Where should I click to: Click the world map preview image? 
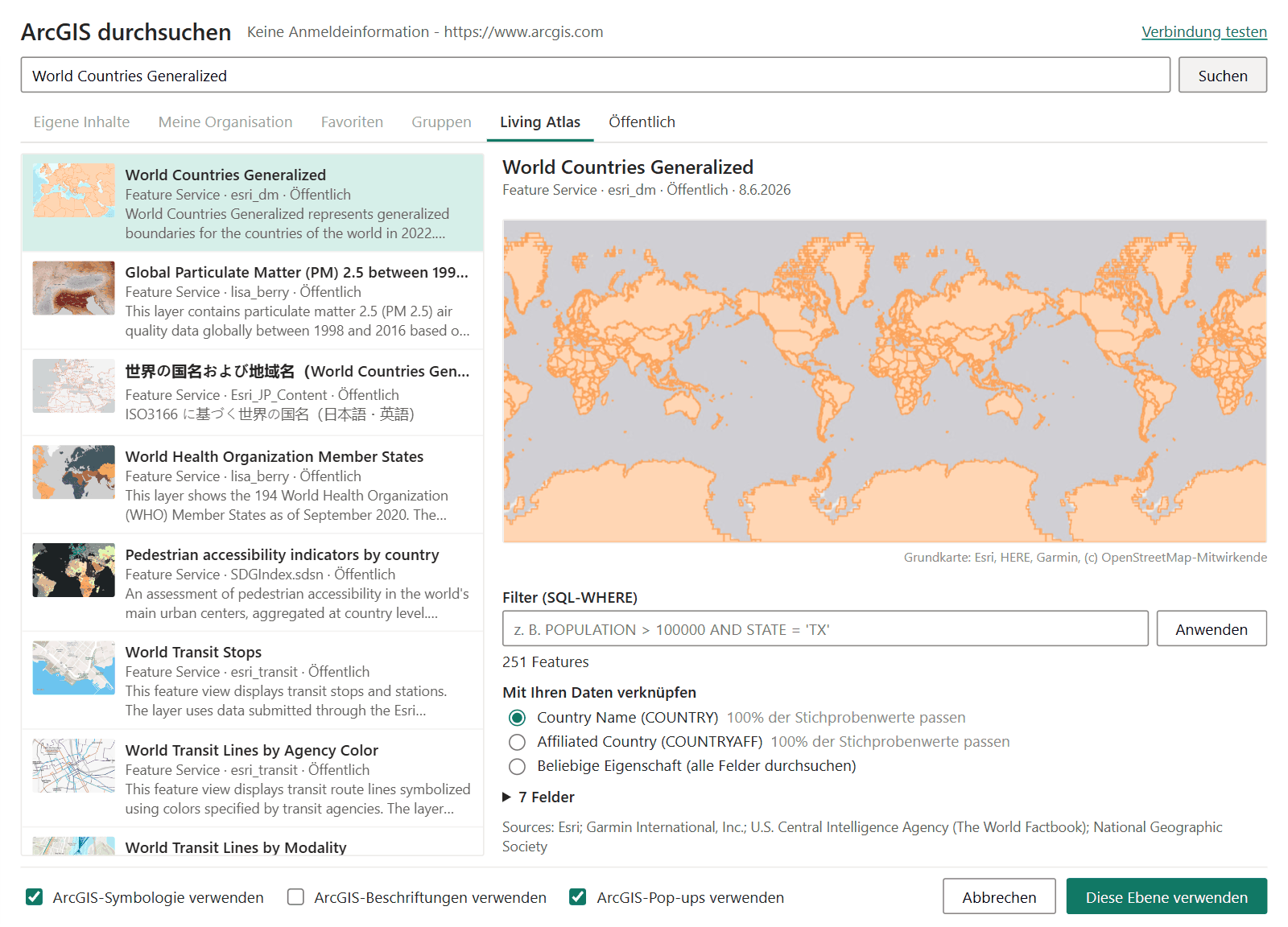click(x=885, y=381)
